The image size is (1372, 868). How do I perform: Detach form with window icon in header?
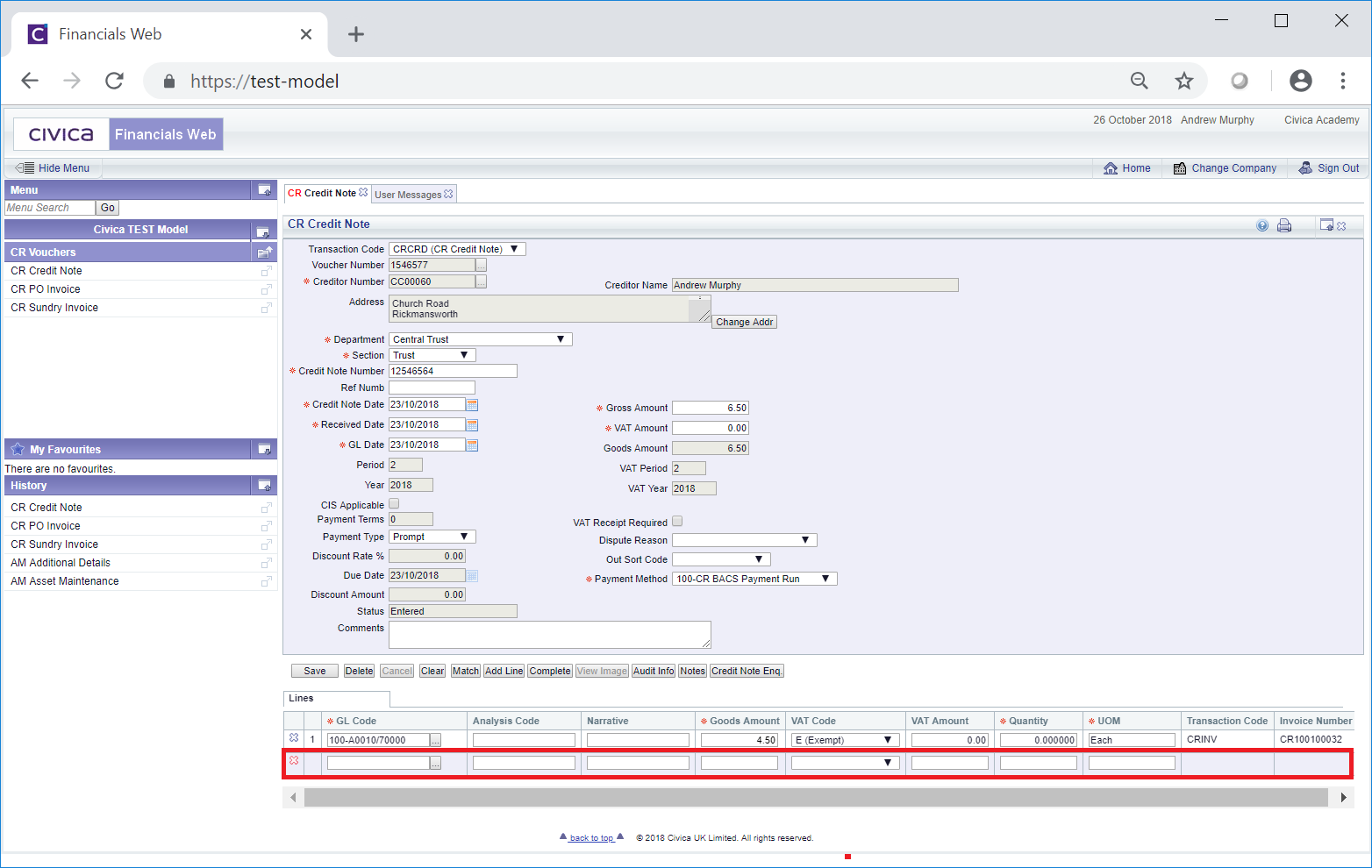[x=1326, y=225]
